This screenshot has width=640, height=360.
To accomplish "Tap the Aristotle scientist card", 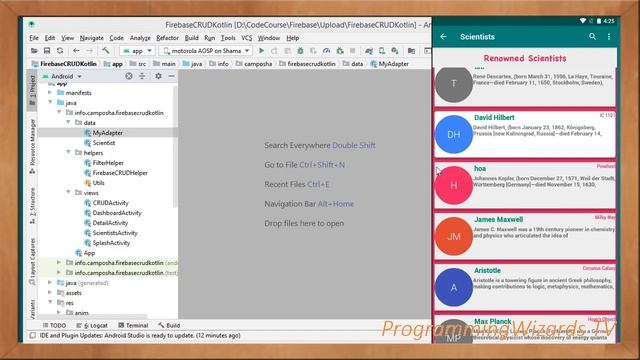I will point(525,287).
